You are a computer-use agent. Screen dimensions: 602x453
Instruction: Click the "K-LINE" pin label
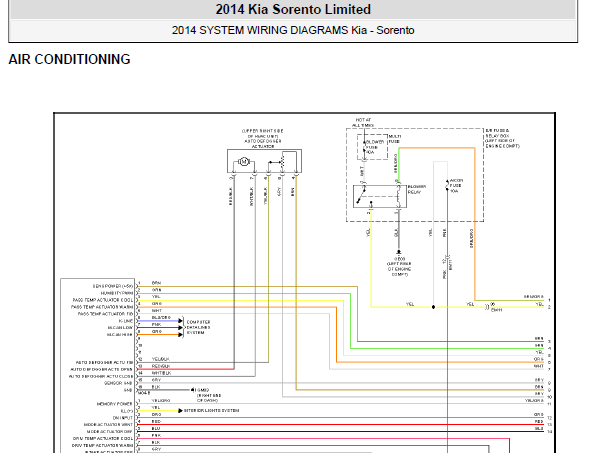coord(126,321)
